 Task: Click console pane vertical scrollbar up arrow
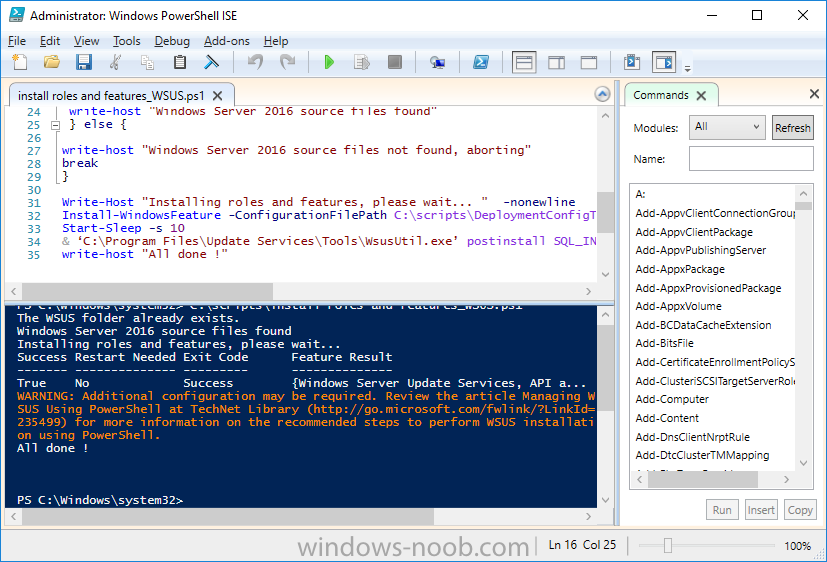tap(605, 315)
